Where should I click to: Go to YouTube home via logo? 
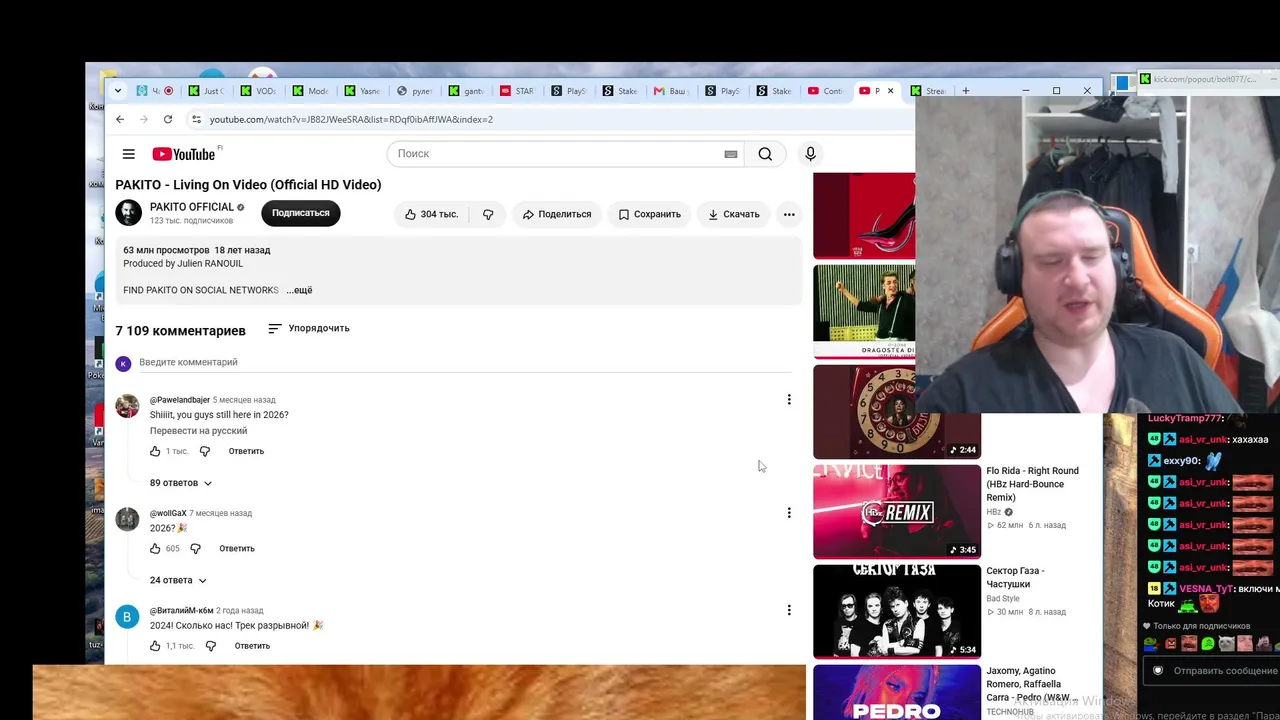click(184, 154)
